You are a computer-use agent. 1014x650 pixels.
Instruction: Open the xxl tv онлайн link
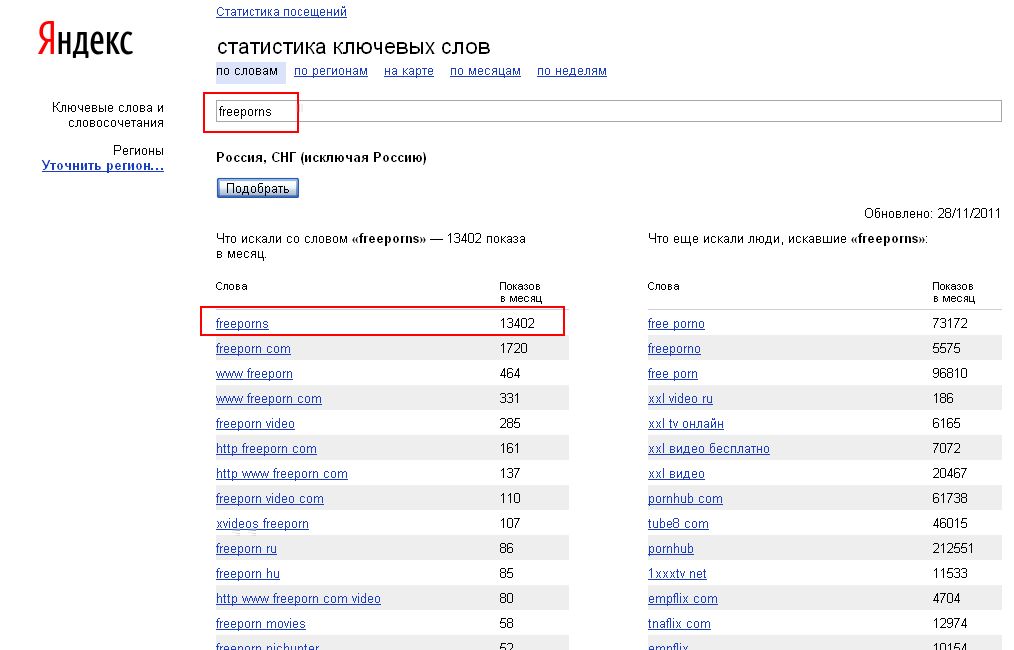[x=686, y=424]
